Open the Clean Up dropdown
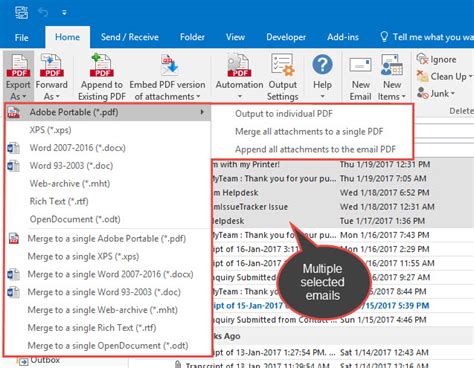This screenshot has height=368, width=474. click(470, 77)
